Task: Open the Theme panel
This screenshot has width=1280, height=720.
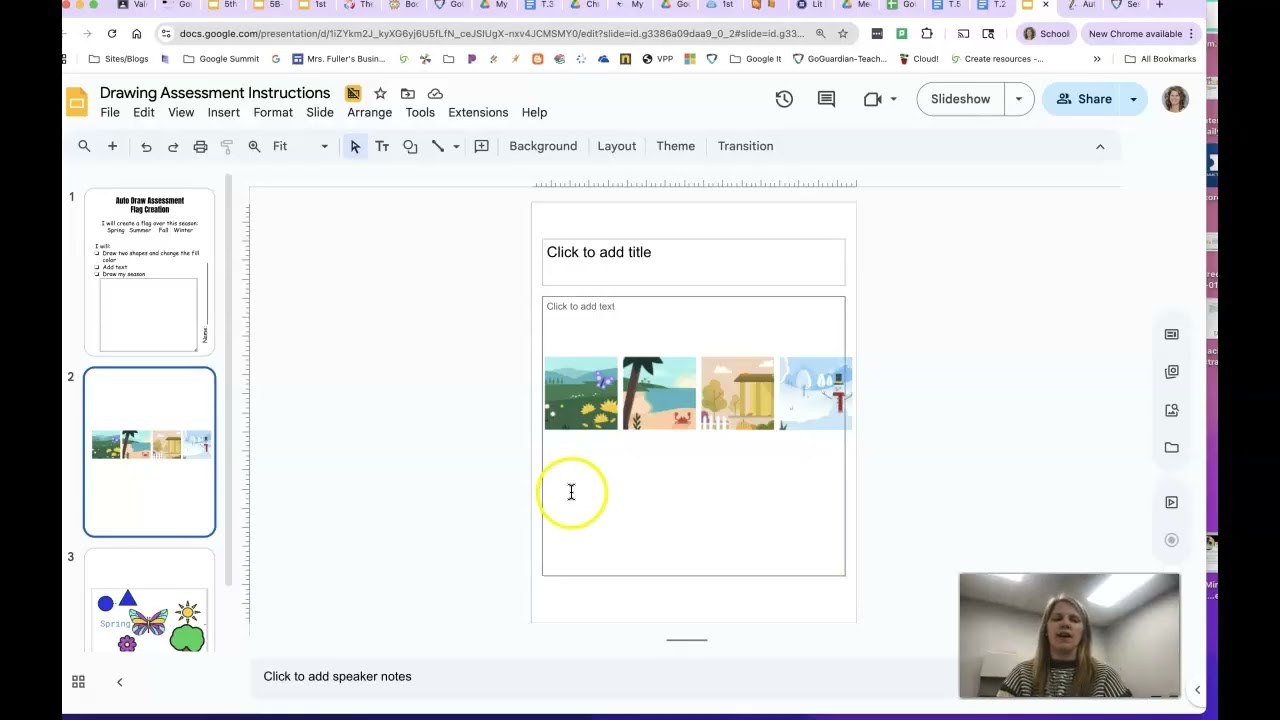Action: (x=676, y=146)
